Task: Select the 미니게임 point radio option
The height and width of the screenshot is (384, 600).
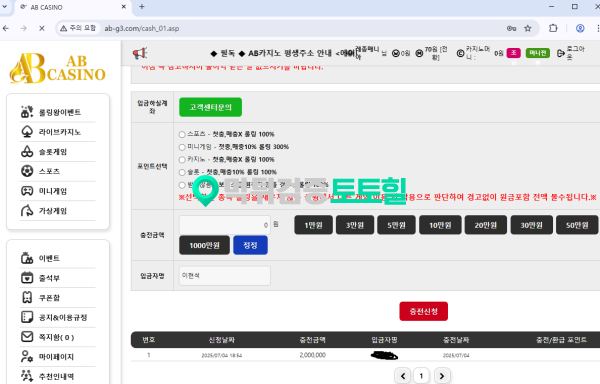Action: [182, 147]
